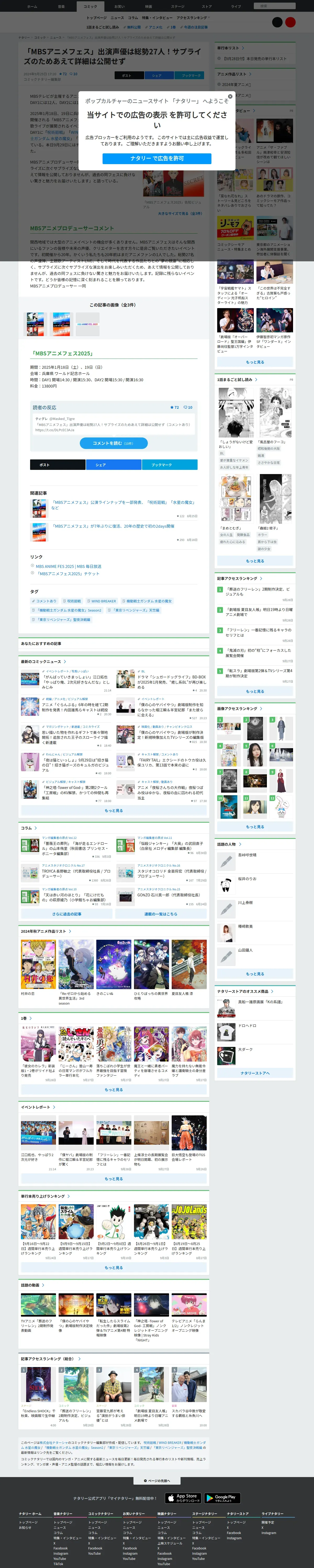Open the 1話まるごと試し読み sidebar heading
The height and width of the screenshot is (1568, 314).
(x=237, y=379)
